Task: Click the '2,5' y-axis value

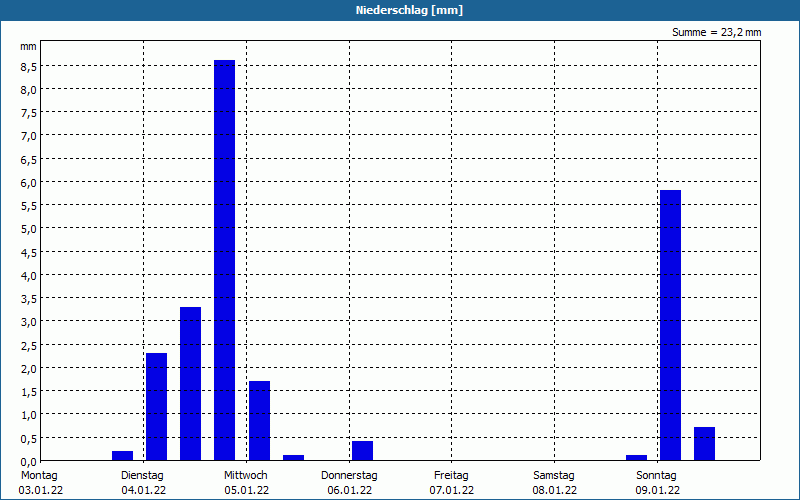Action: click(29, 345)
